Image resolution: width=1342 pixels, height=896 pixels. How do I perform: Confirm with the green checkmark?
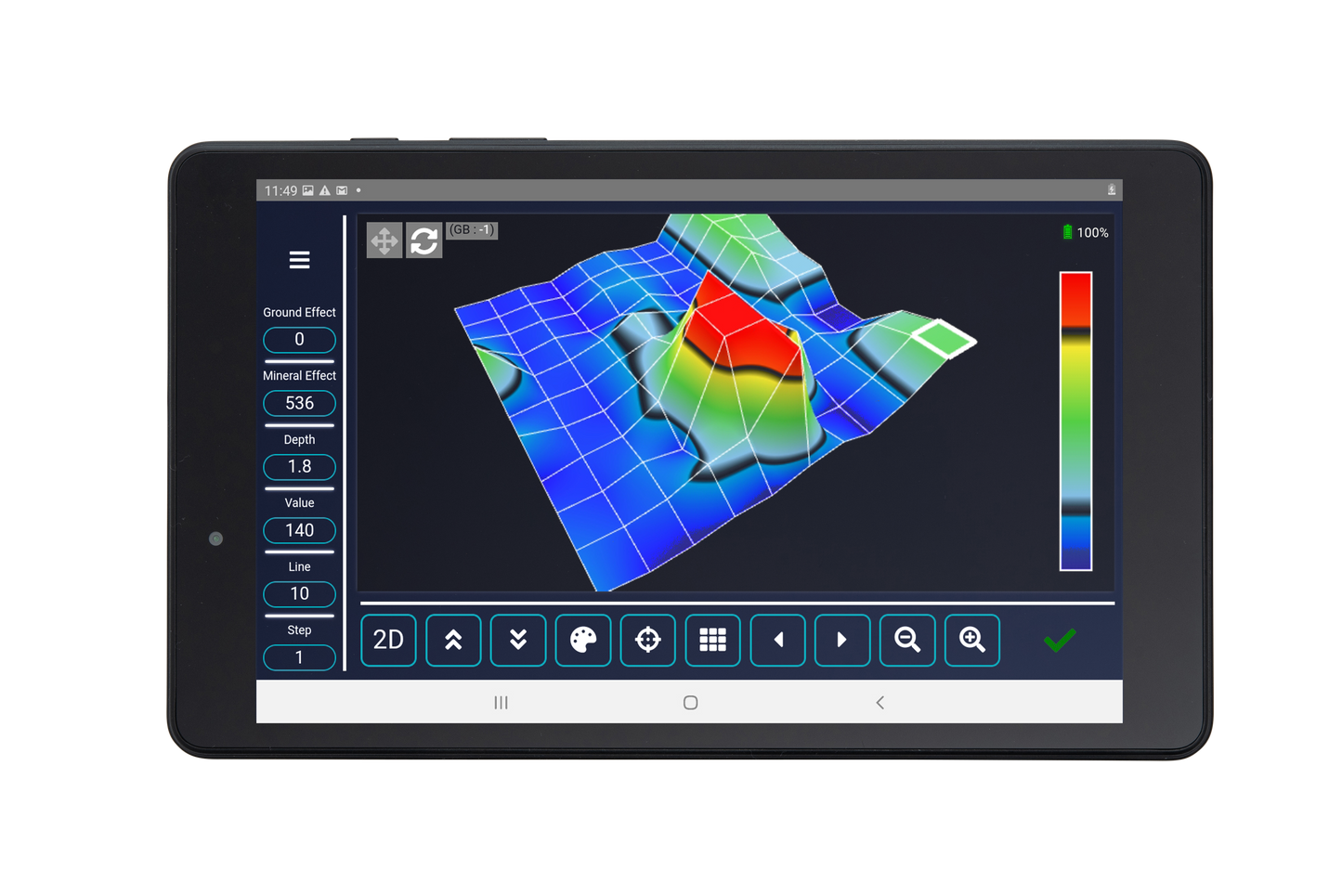pos(1060,640)
